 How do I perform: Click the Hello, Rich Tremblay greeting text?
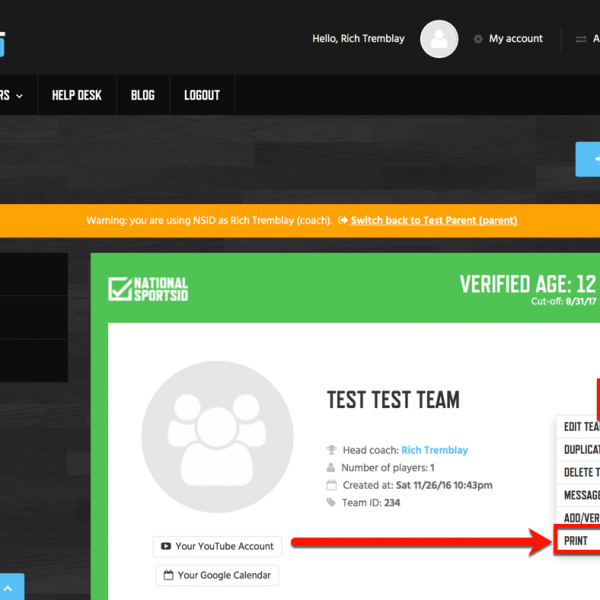coord(358,39)
